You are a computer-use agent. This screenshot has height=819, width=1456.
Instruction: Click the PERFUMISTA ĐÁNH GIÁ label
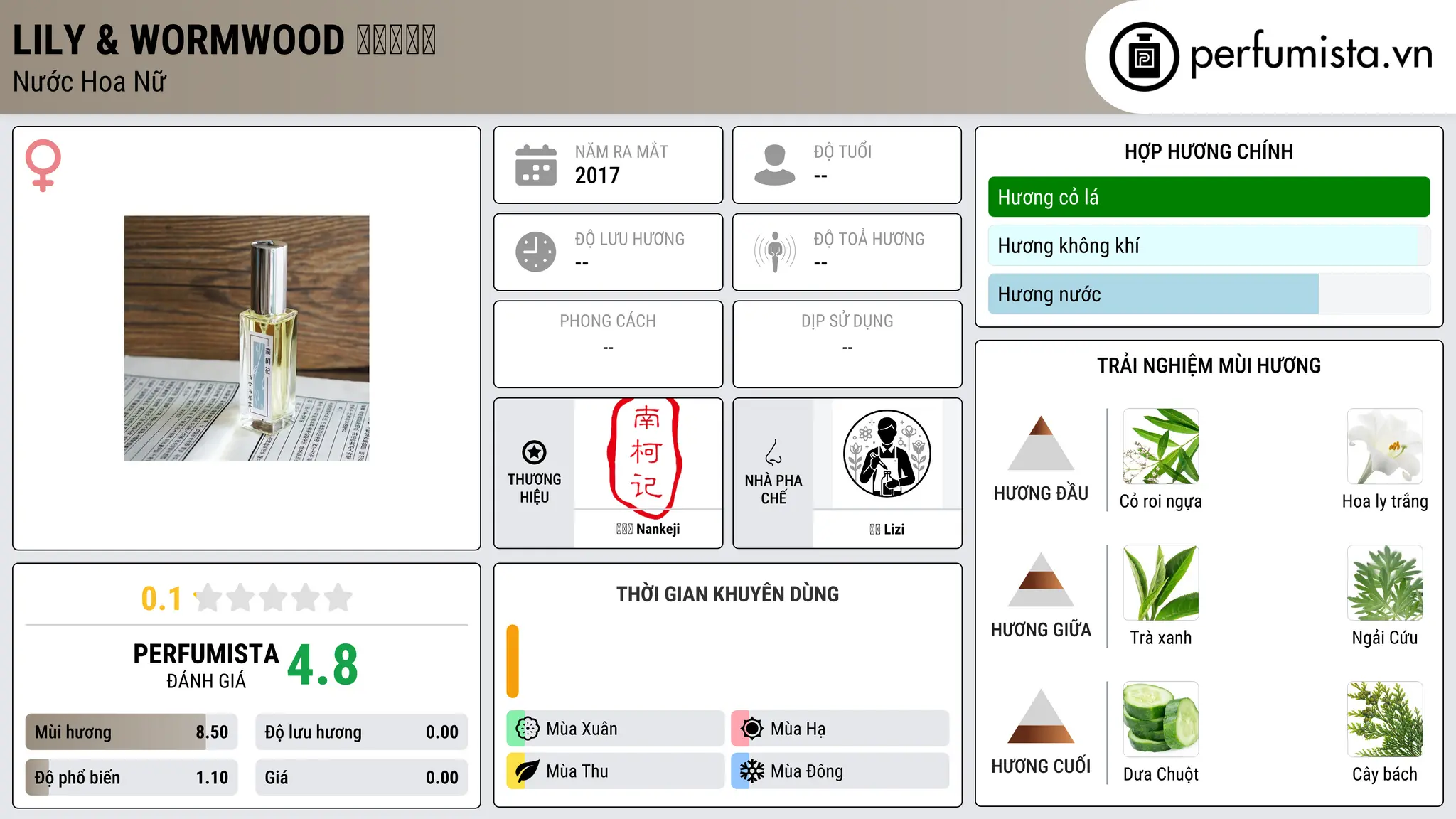[206, 666]
